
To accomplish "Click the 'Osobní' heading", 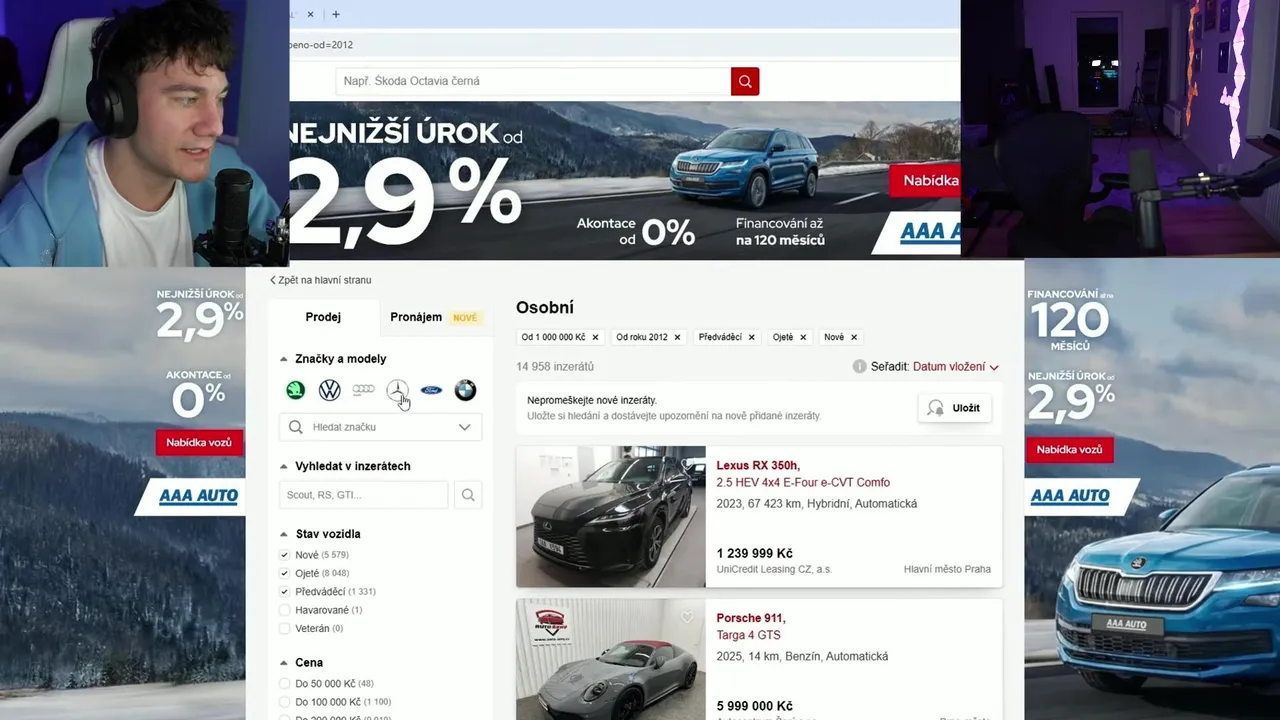I will click(545, 308).
